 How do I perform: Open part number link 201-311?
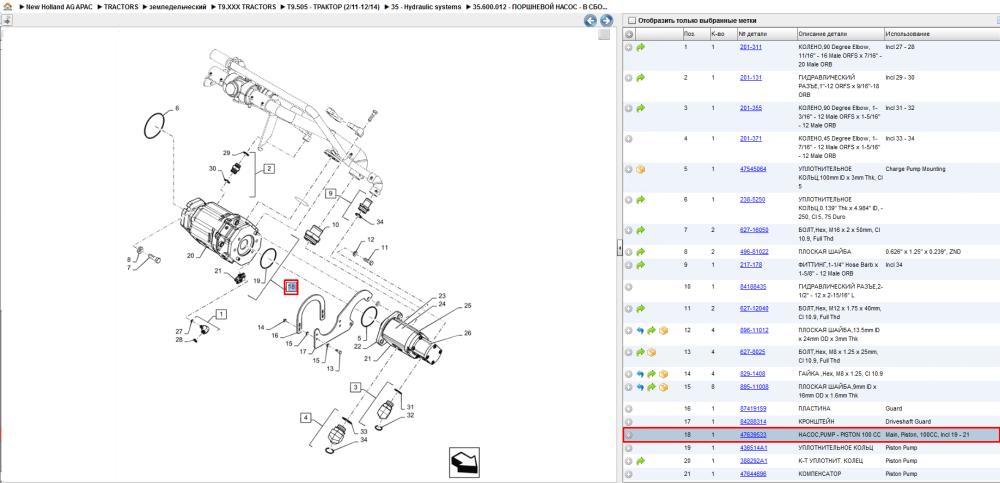coord(751,47)
